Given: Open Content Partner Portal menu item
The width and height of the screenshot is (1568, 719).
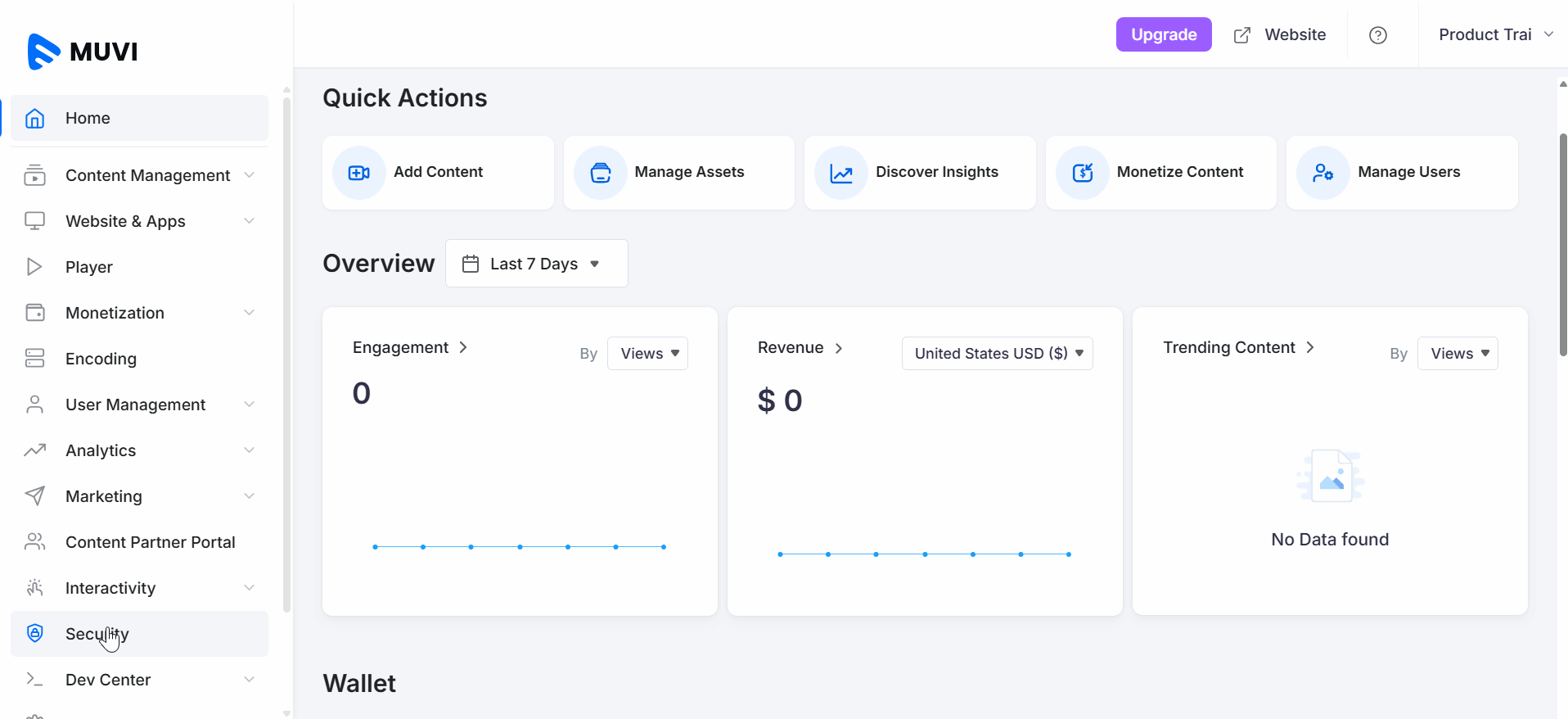Looking at the screenshot, I should (x=150, y=542).
